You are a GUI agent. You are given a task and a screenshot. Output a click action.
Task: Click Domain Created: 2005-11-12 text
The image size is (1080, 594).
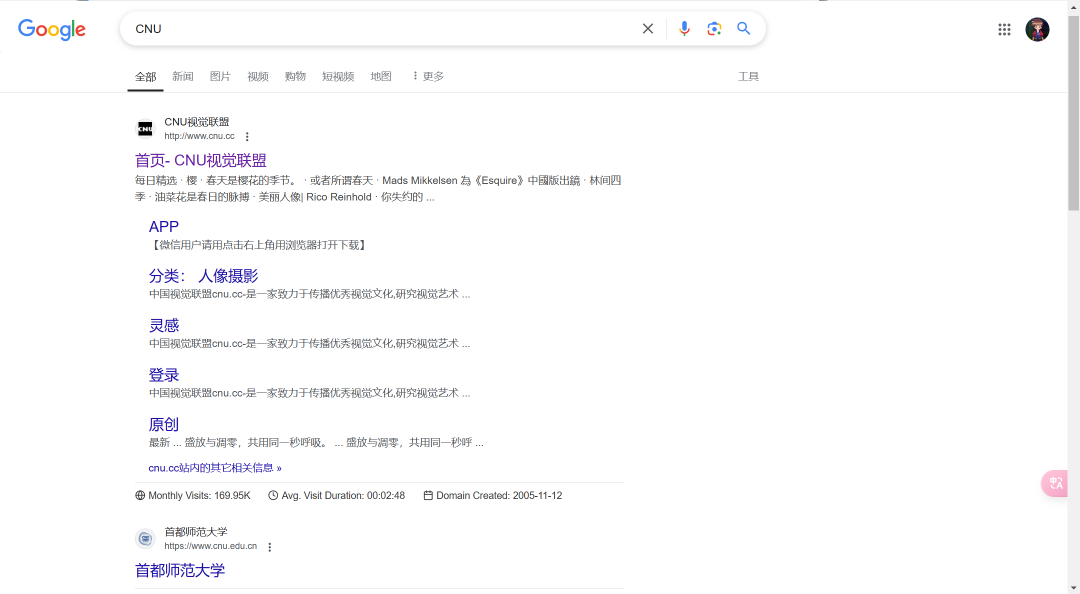tap(499, 495)
